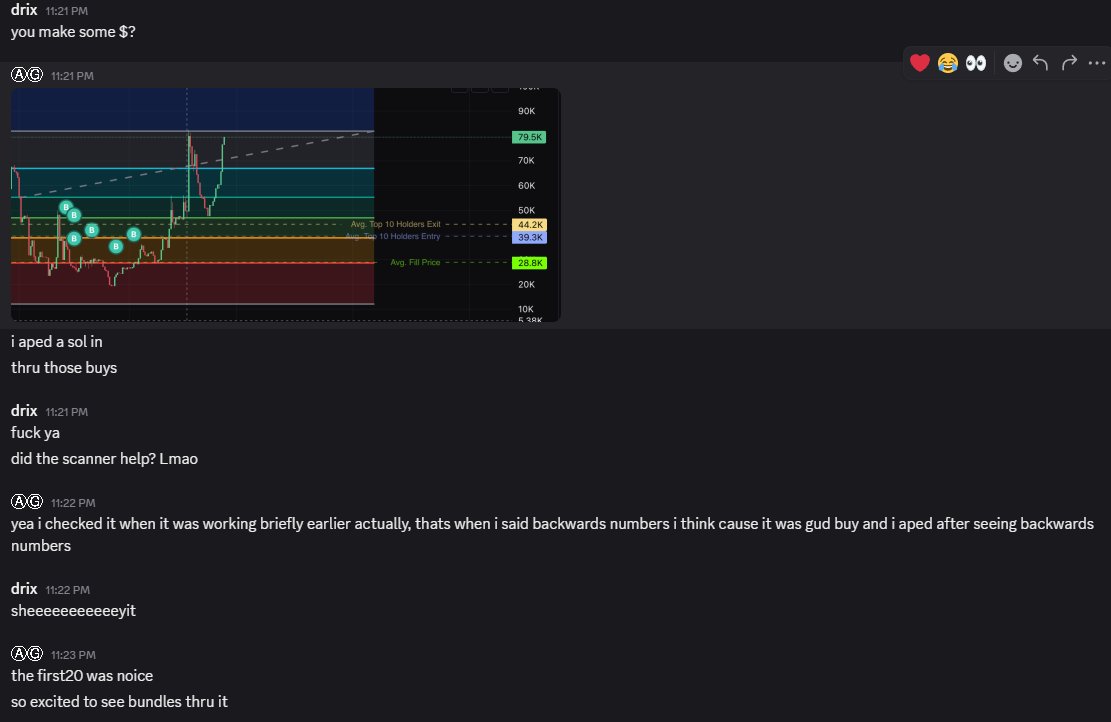
Task: Click drix username at 'you make some $?'
Action: coord(24,10)
